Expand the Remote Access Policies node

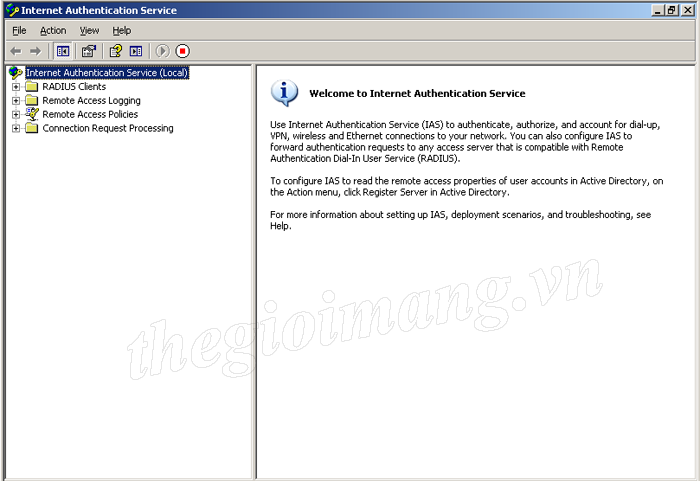pyautogui.click(x=16, y=114)
